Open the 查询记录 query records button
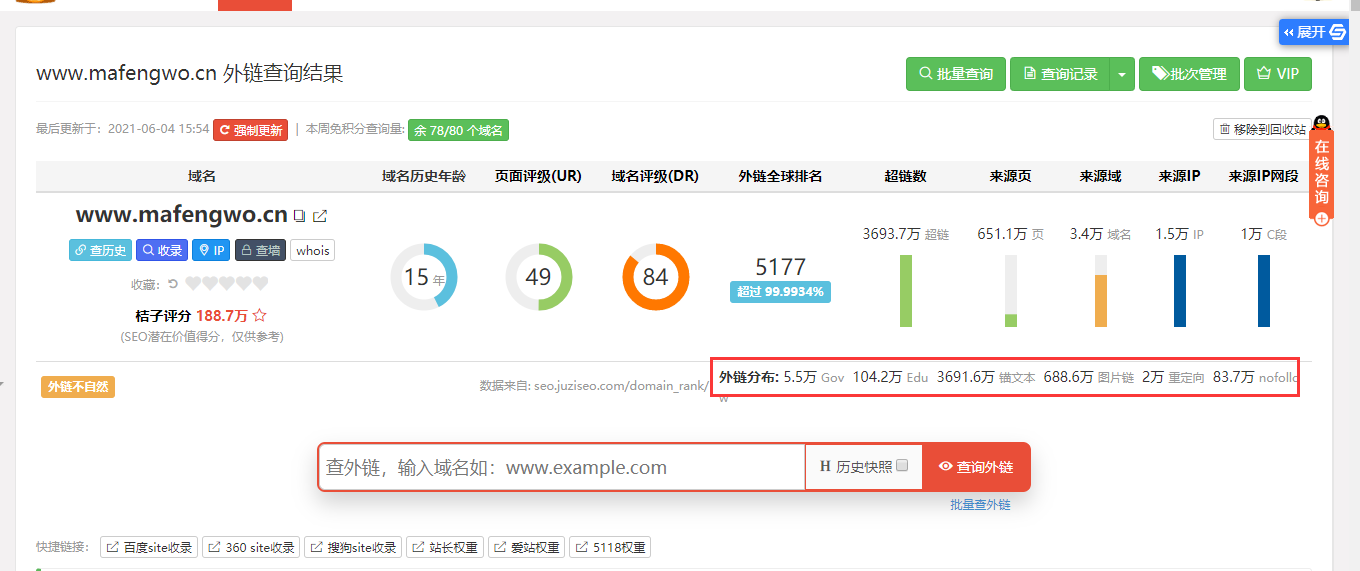 pyautogui.click(x=1060, y=74)
